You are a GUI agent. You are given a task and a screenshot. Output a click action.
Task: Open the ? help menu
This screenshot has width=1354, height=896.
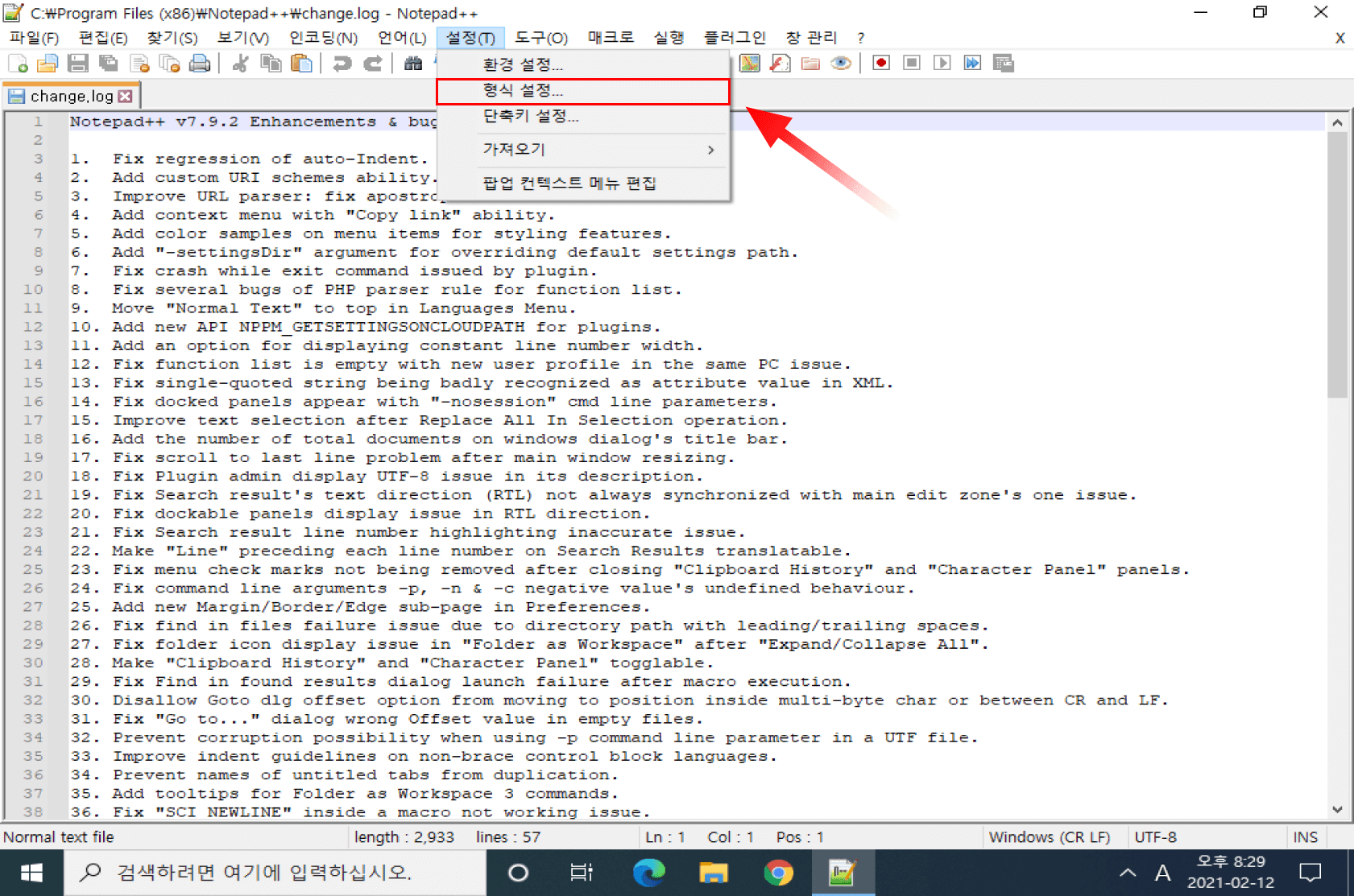860,38
